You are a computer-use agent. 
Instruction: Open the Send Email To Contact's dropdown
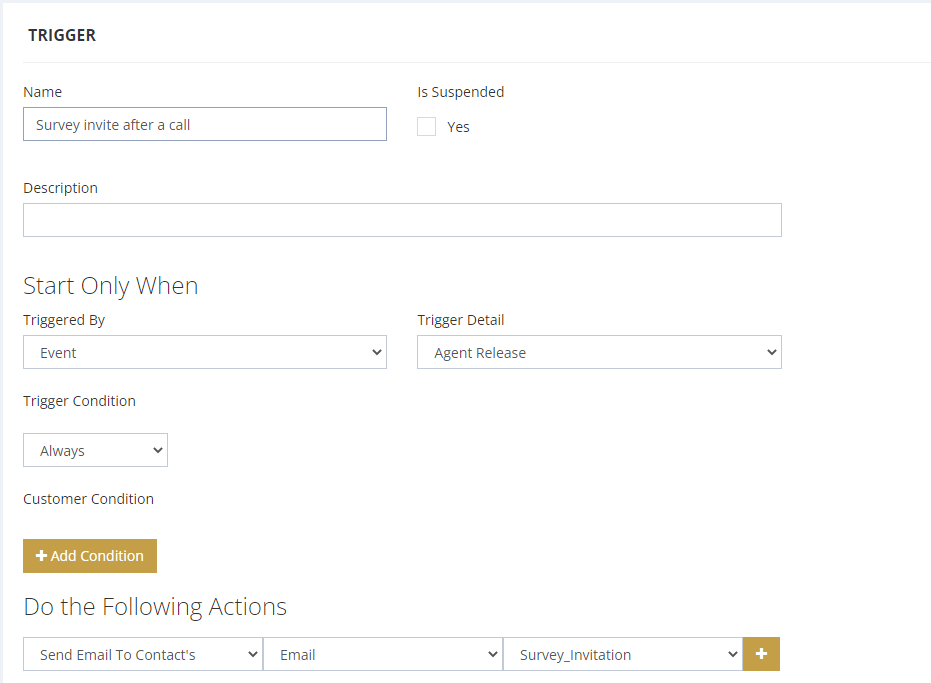tap(143, 654)
